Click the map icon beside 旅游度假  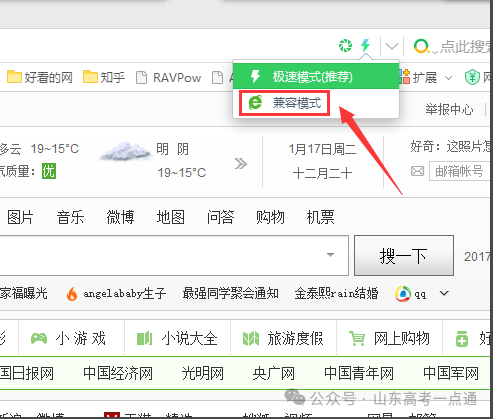pyautogui.click(x=251, y=339)
